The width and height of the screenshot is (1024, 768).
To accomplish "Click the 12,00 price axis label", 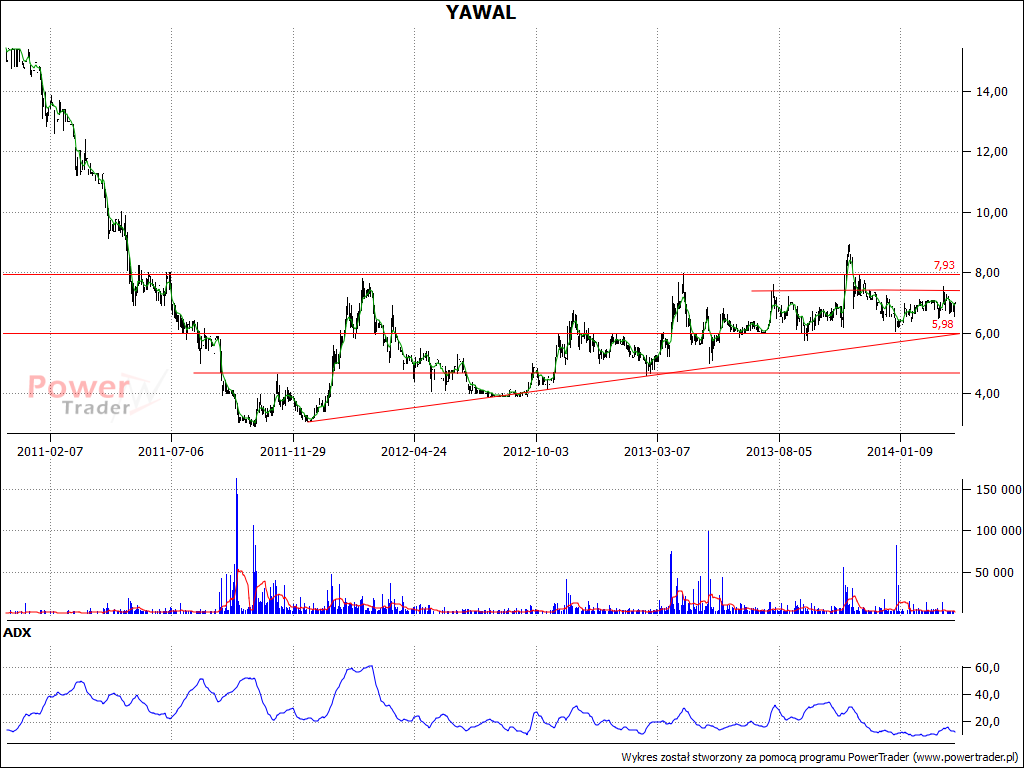I will point(991,152).
